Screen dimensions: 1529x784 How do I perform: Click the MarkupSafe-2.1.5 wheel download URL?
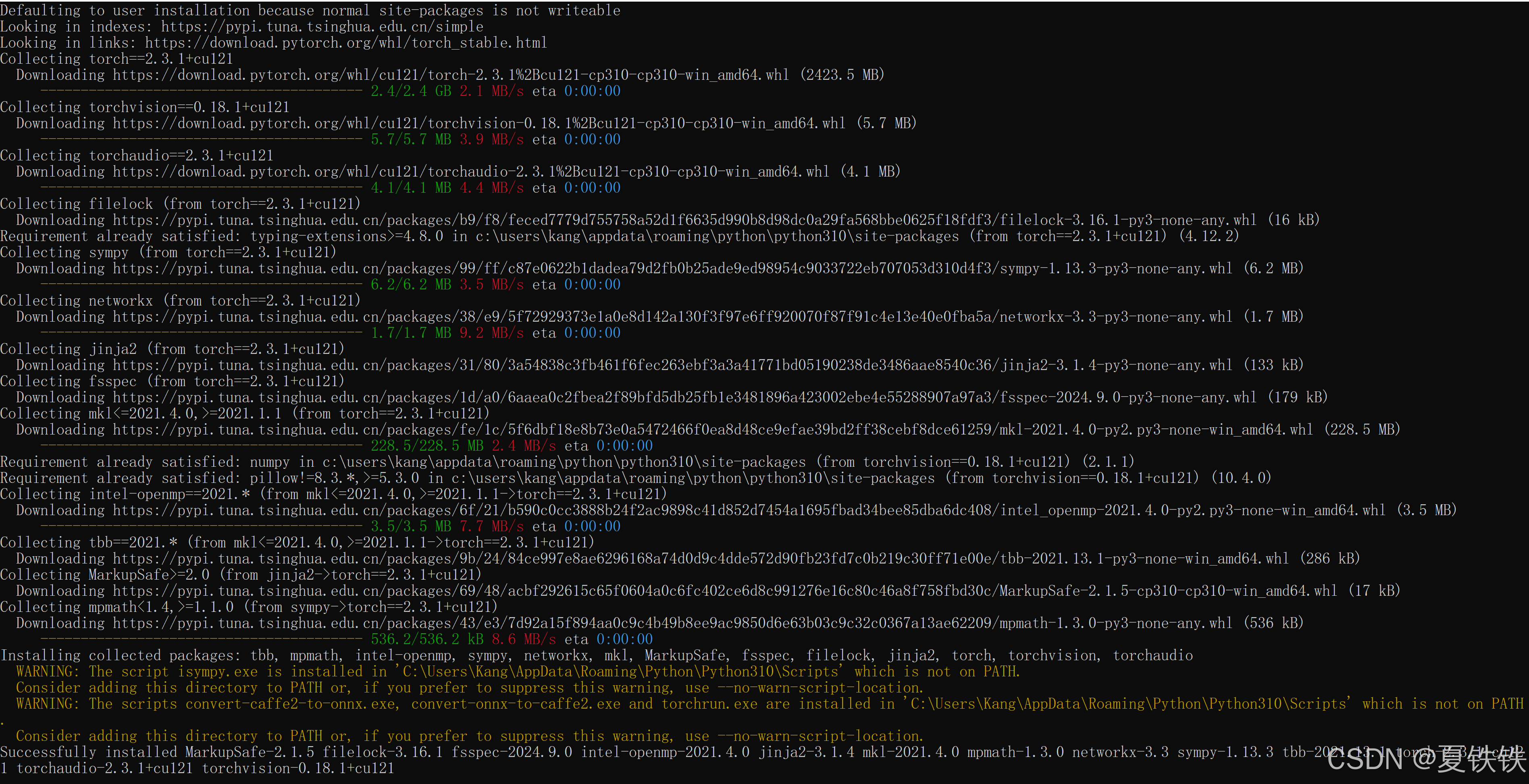[x=725, y=591]
